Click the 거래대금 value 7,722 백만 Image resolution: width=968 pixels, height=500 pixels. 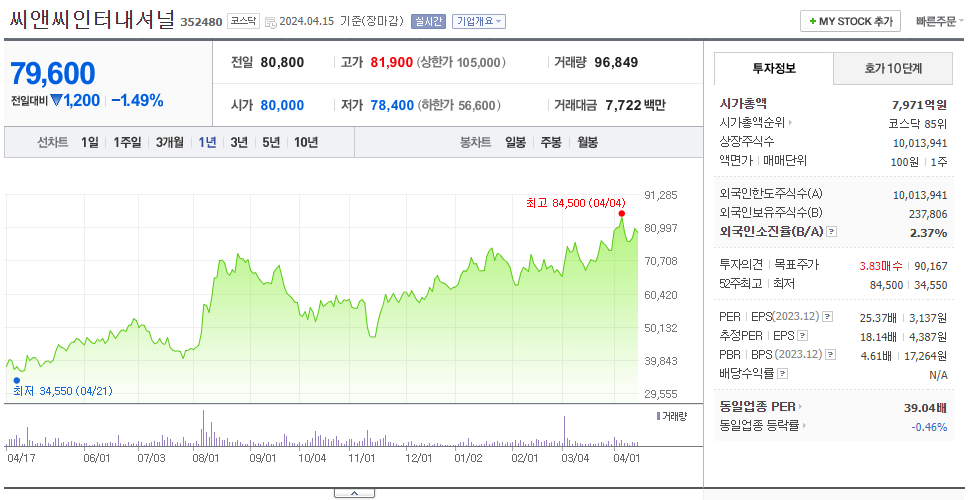point(636,106)
